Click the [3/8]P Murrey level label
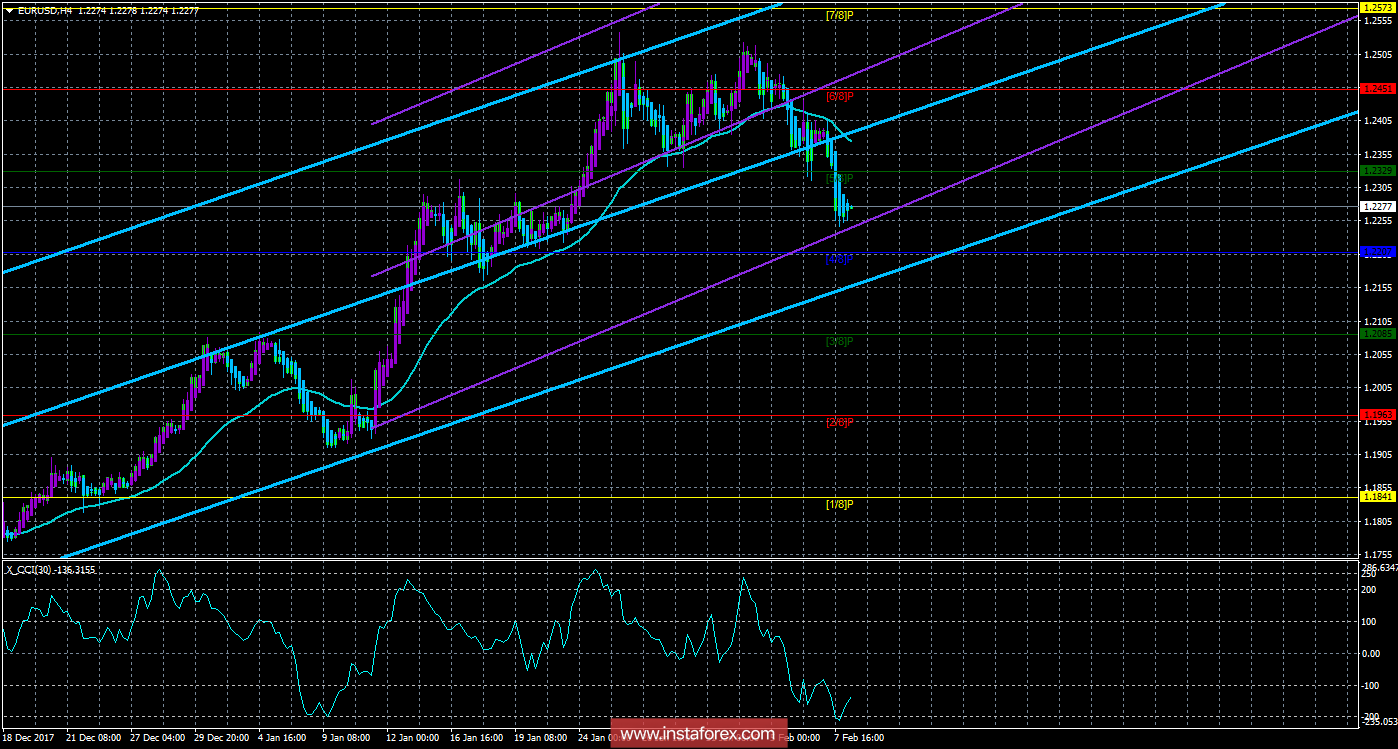 pos(839,342)
